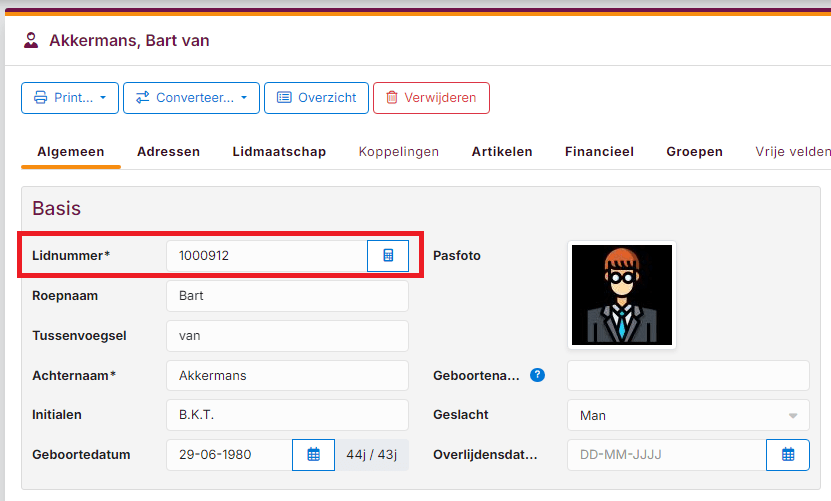831x501 pixels.
Task: Click the age text 44j / 43j
Action: pos(372,454)
